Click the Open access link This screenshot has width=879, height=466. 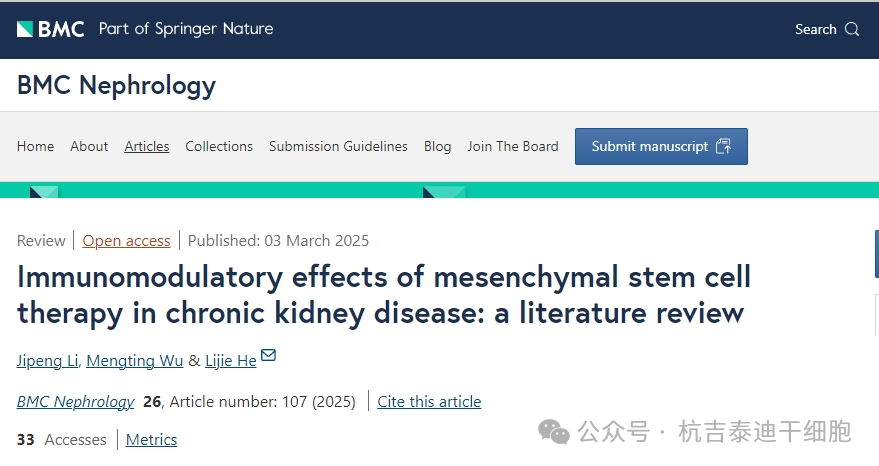(126, 240)
